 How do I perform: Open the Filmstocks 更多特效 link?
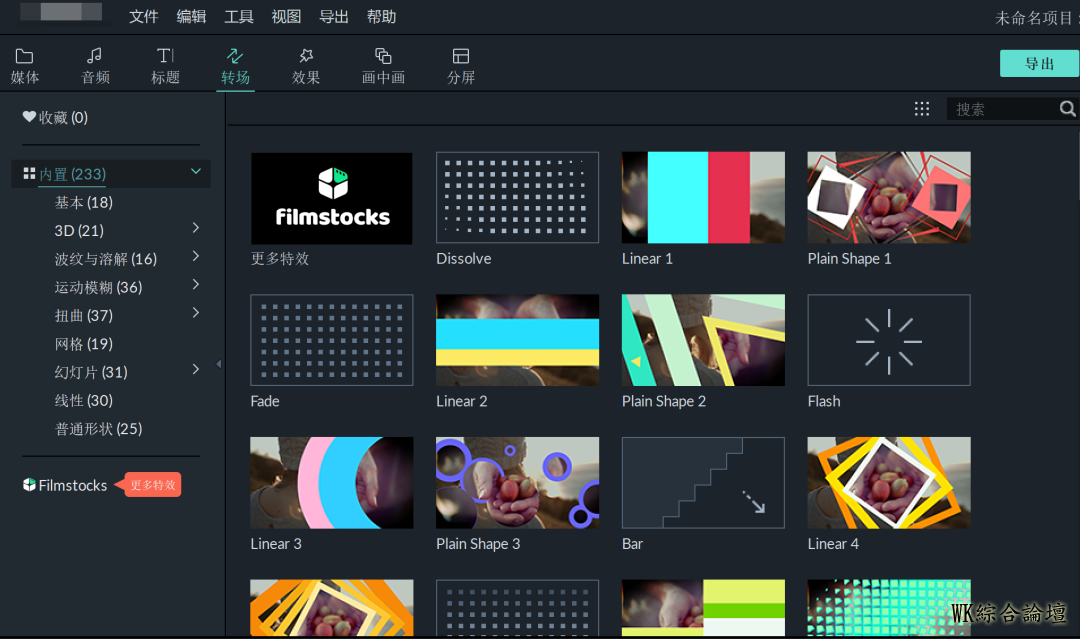[x=72, y=485]
